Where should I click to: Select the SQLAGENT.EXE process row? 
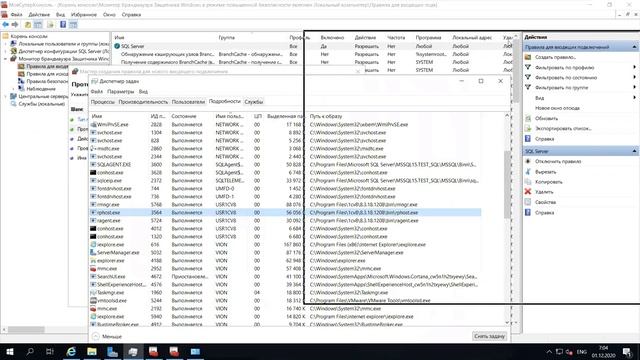(285, 164)
